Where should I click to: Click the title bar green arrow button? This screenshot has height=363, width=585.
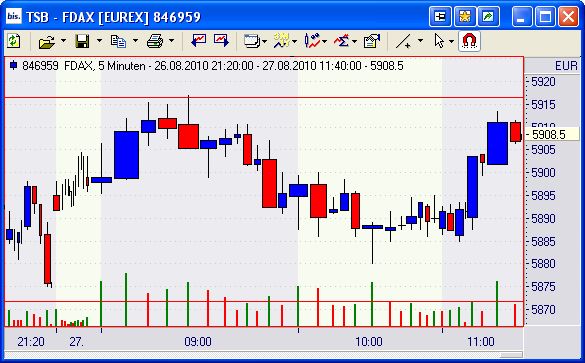(488, 16)
